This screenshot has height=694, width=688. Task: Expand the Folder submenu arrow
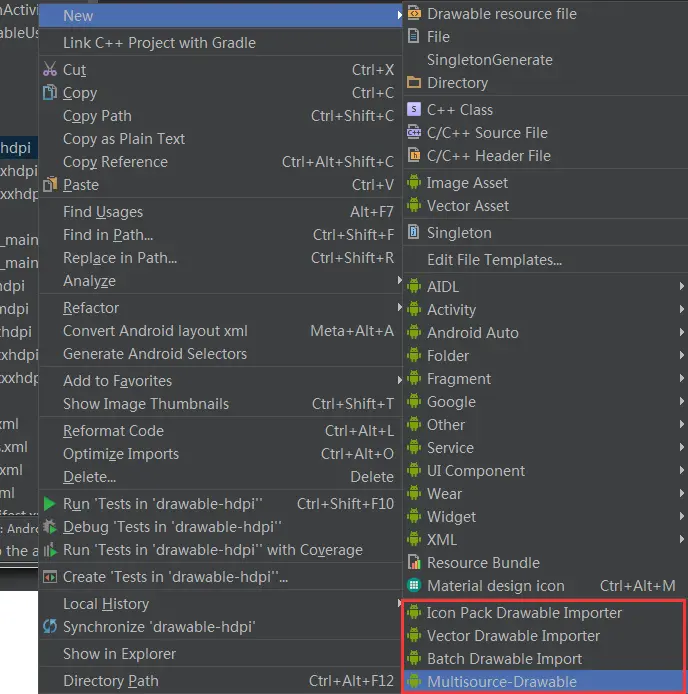pyautogui.click(x=682, y=355)
